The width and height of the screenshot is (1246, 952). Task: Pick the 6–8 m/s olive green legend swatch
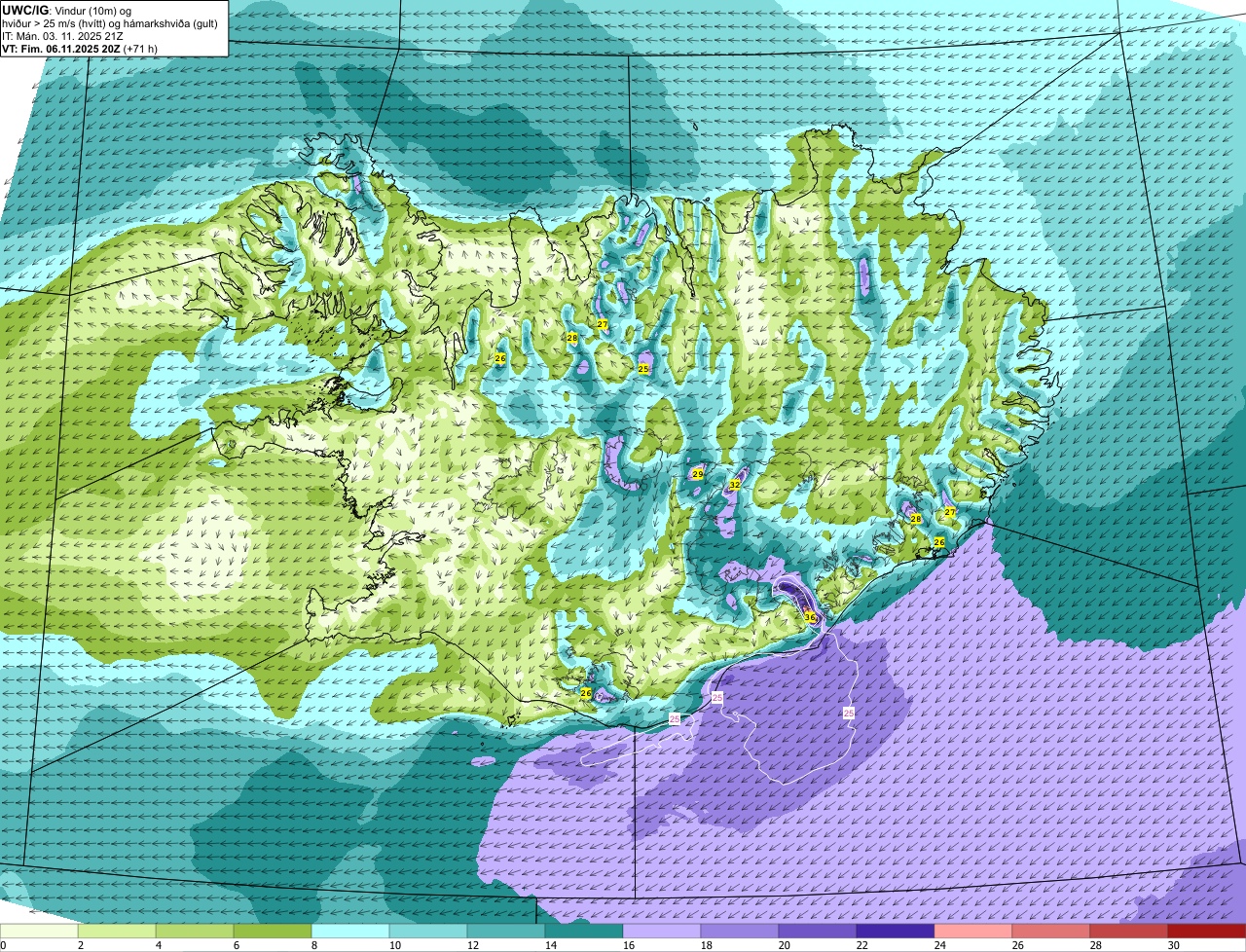(x=273, y=932)
